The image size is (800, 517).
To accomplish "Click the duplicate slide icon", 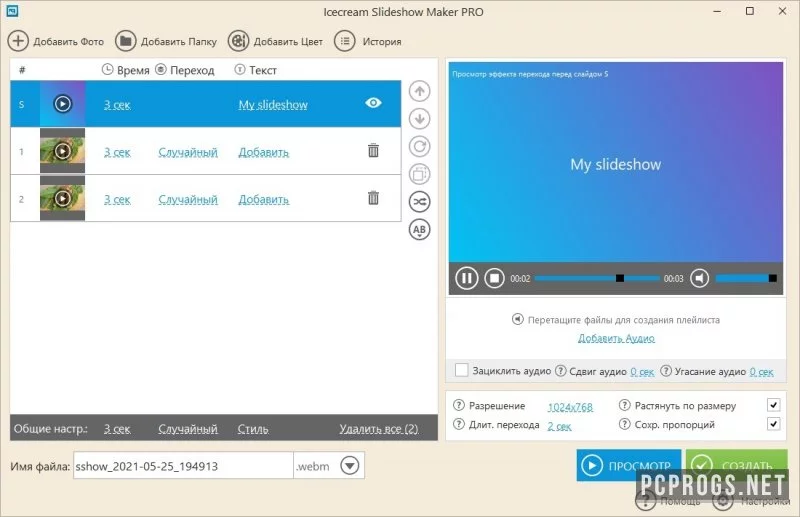I will 419,174.
